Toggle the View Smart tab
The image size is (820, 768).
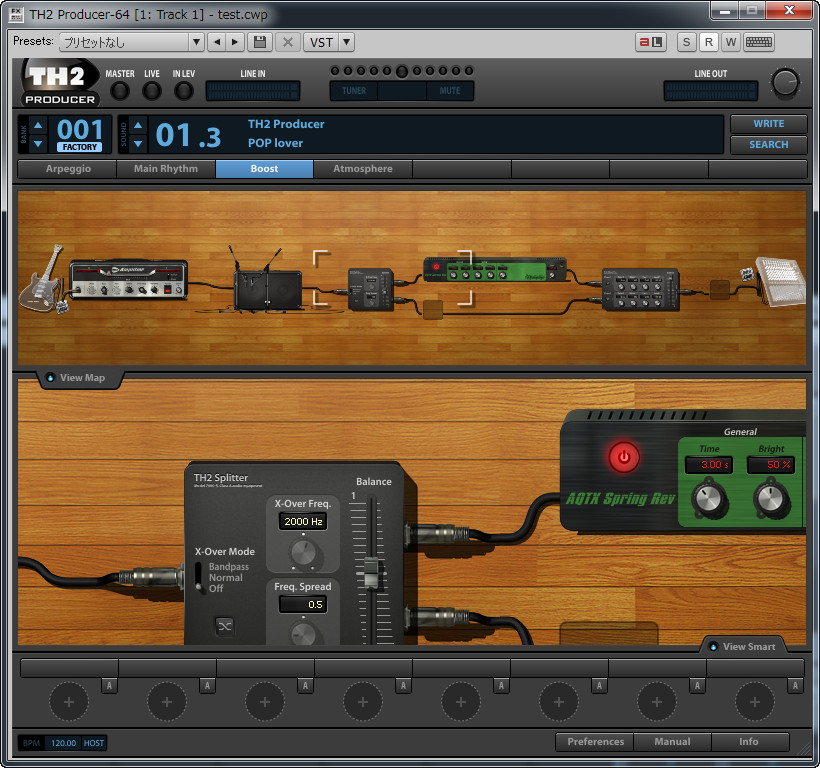[744, 647]
